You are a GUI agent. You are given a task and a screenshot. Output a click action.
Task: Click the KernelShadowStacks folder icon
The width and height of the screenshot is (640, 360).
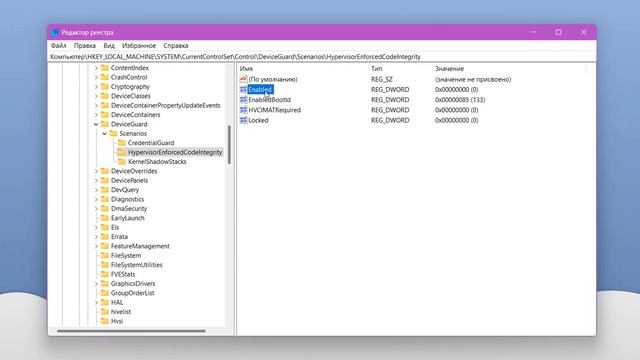click(x=122, y=162)
